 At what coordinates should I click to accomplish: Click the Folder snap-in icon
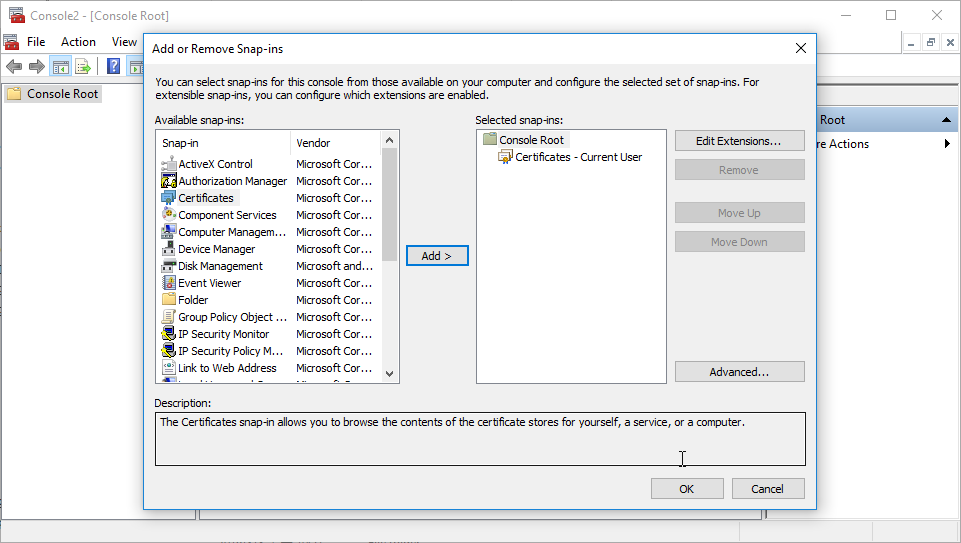click(169, 299)
